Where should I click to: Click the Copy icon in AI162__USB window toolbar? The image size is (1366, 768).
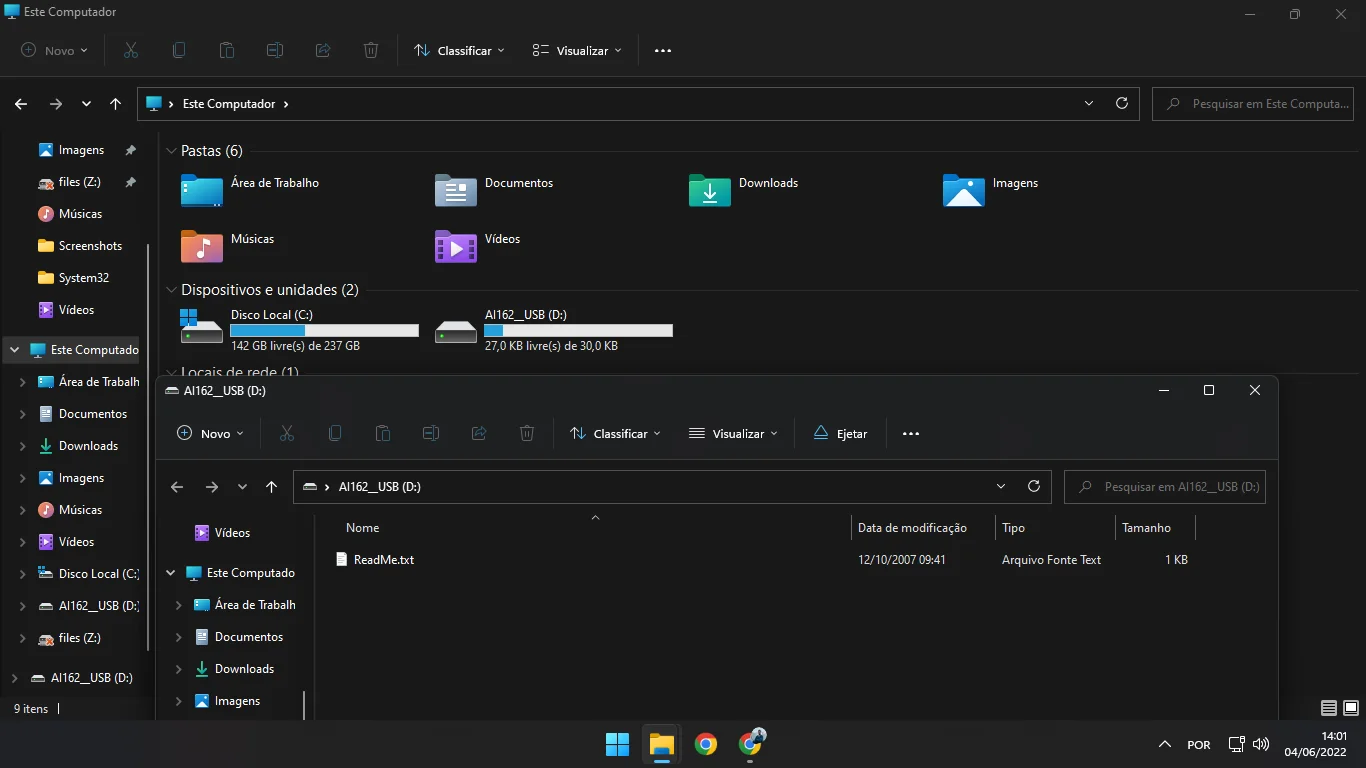click(335, 433)
